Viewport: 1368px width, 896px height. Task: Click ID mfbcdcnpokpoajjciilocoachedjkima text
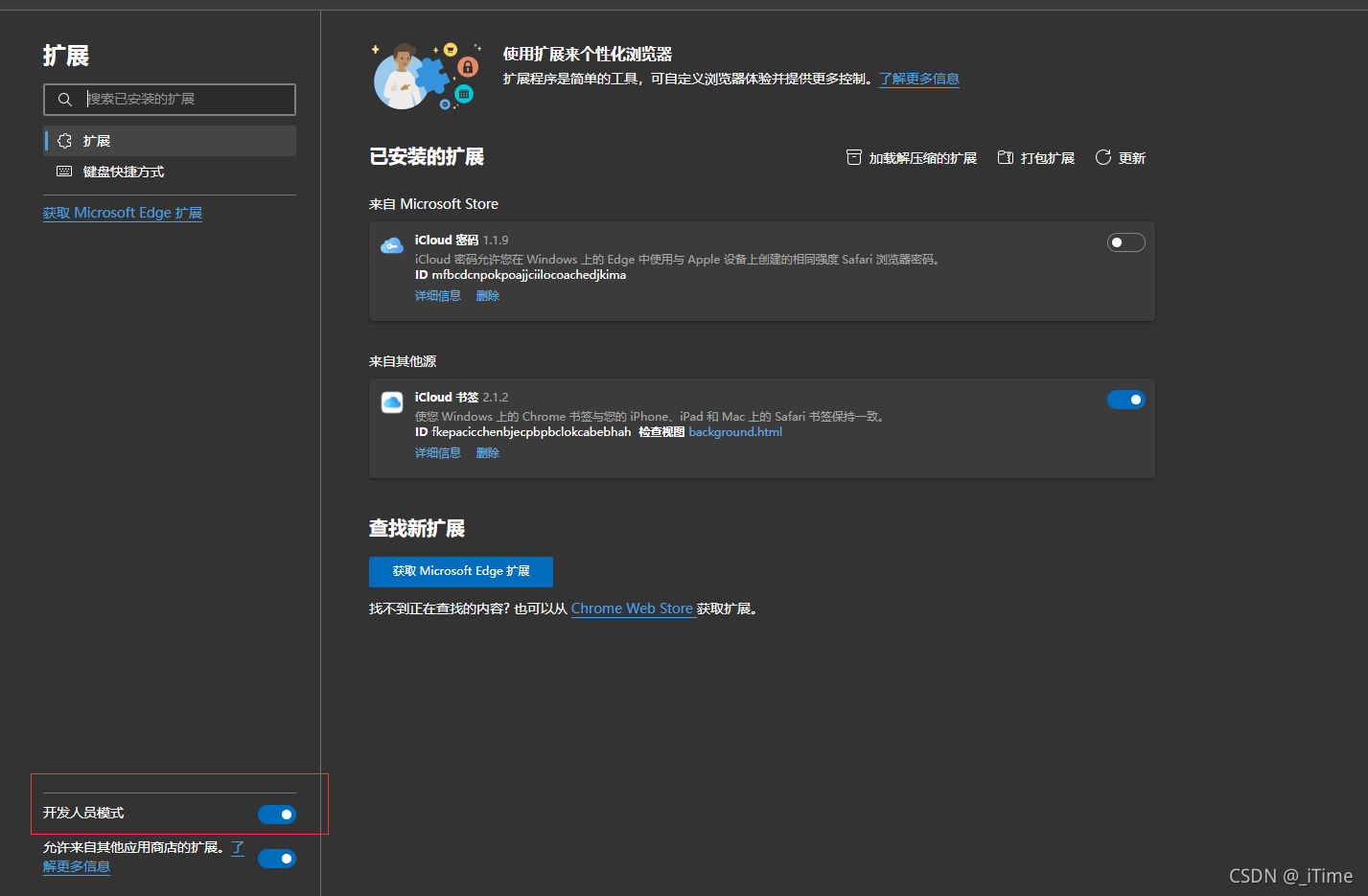521,275
